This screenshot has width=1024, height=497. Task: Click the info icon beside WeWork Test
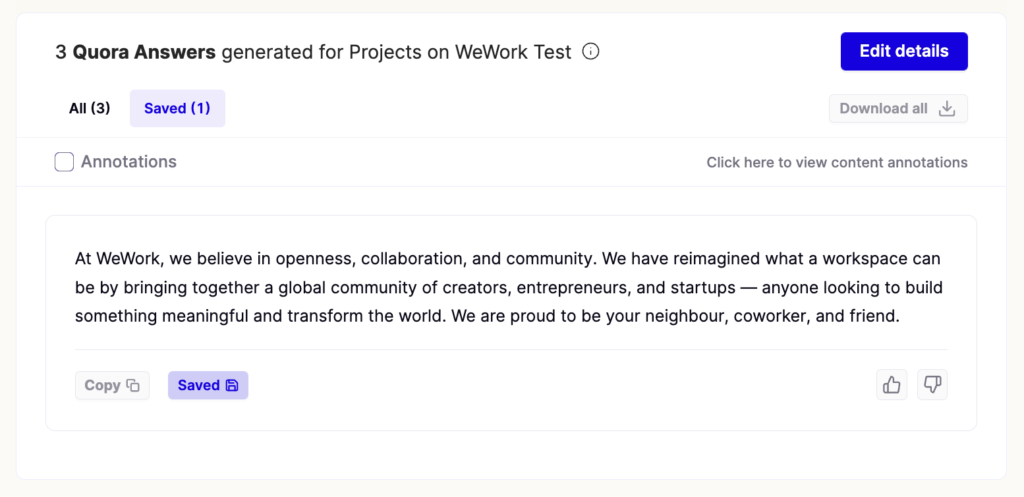point(591,52)
